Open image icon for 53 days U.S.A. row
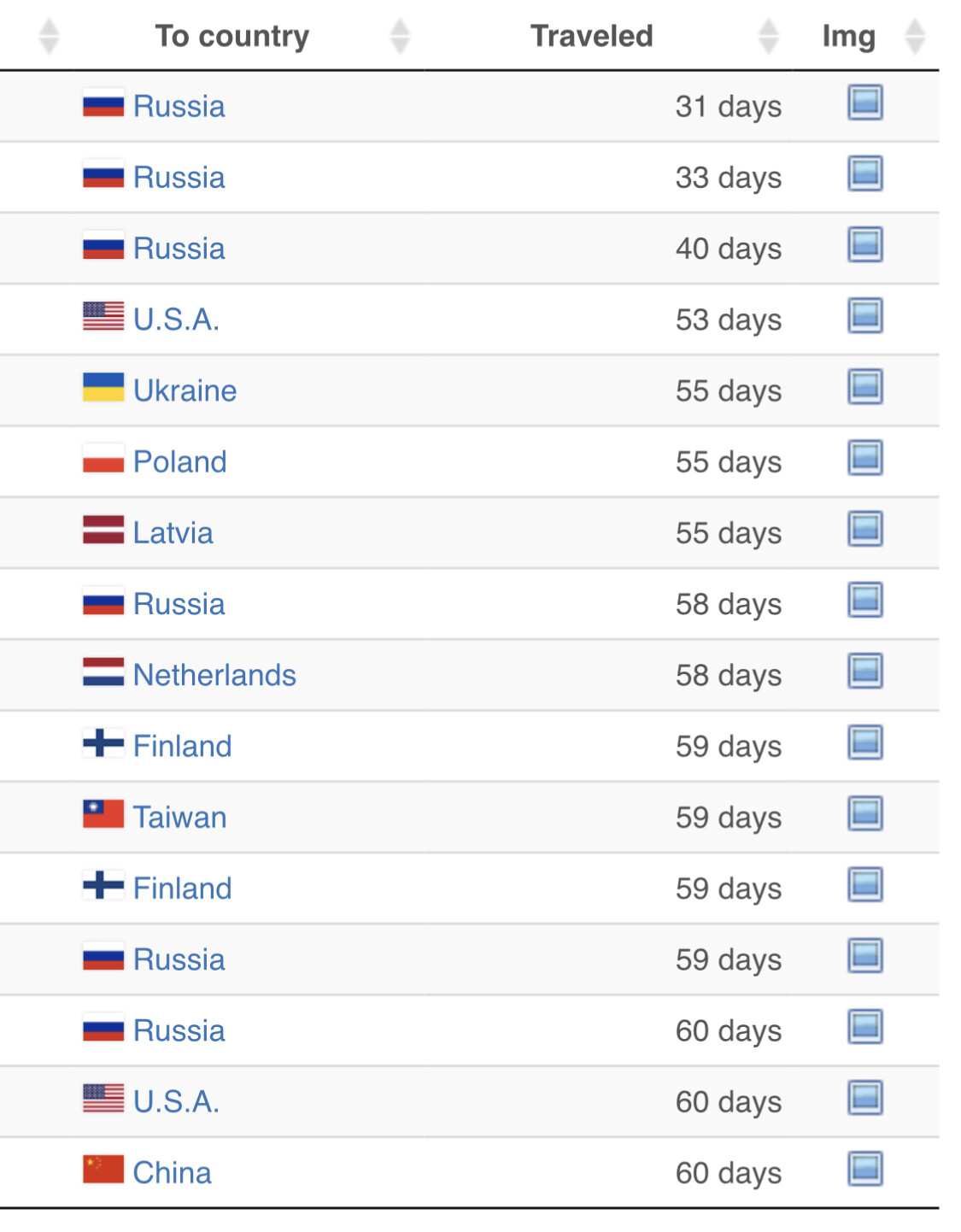The width and height of the screenshot is (961, 1232). pos(864,315)
